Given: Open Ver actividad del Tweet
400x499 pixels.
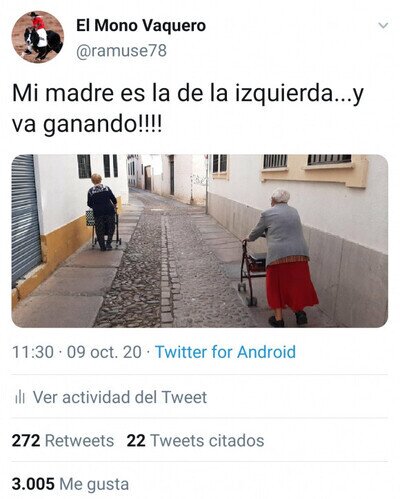Looking at the screenshot, I should pos(120,397).
